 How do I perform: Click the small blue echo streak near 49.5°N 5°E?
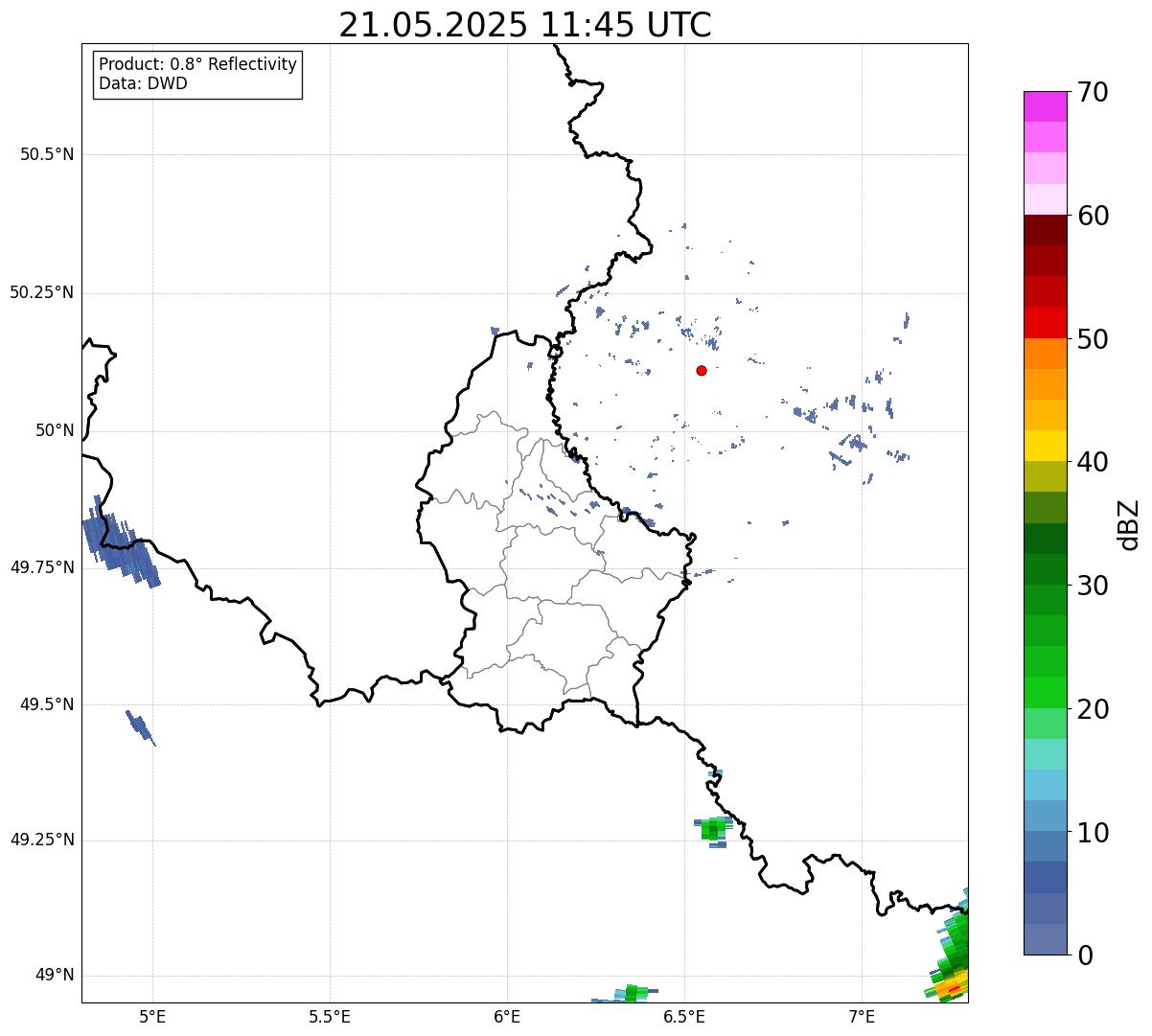[x=140, y=727]
